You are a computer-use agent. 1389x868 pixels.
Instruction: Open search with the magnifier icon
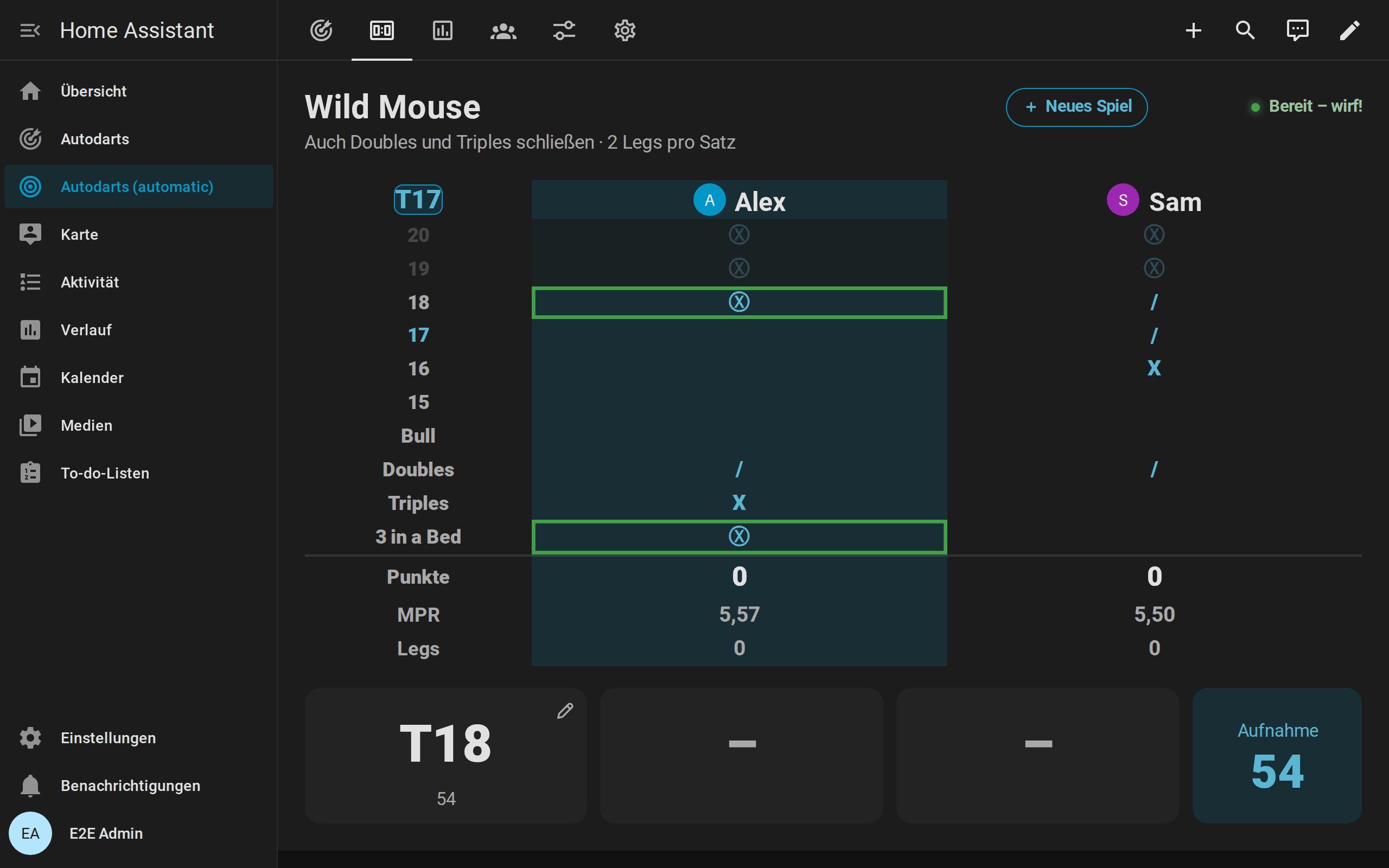coord(1246,30)
